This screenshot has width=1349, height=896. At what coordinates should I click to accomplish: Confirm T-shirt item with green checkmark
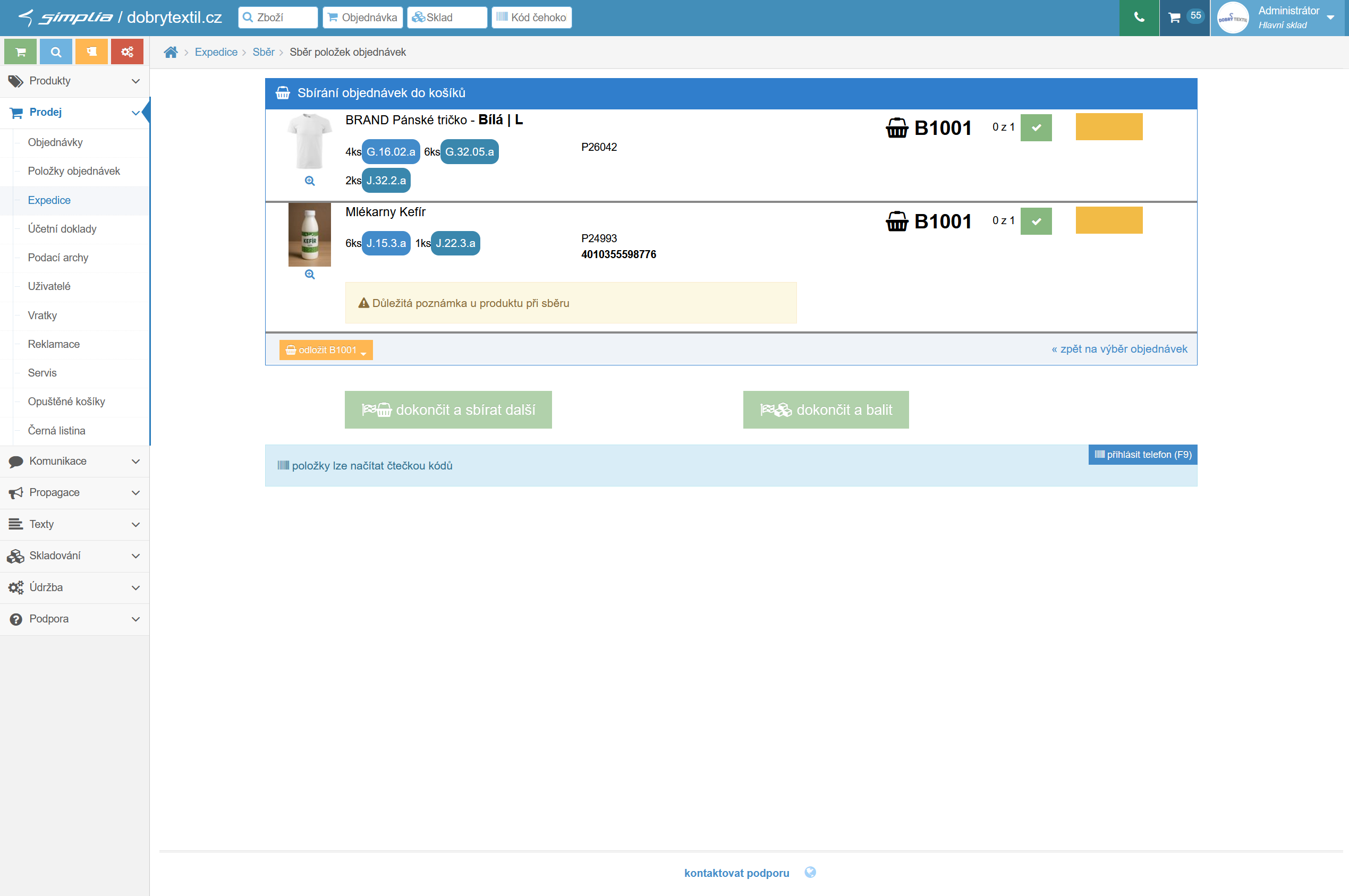pyautogui.click(x=1036, y=127)
